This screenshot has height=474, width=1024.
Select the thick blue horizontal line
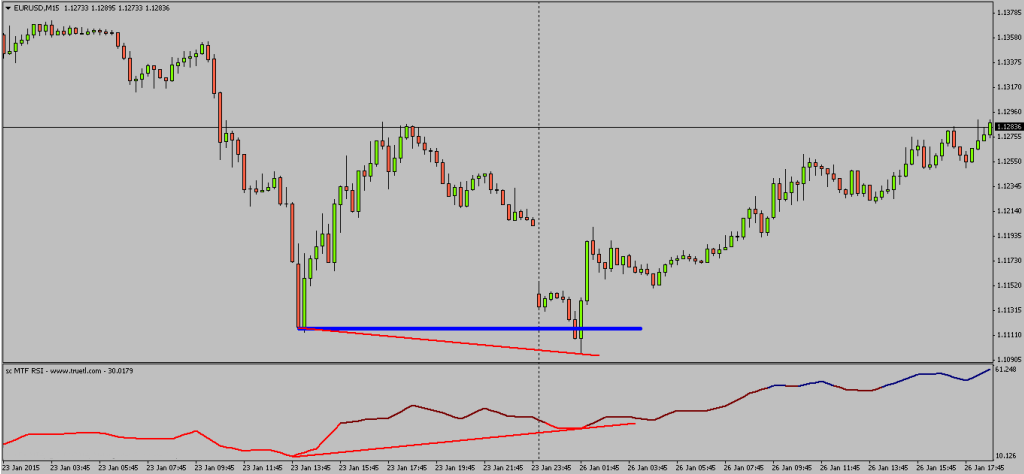coord(470,328)
